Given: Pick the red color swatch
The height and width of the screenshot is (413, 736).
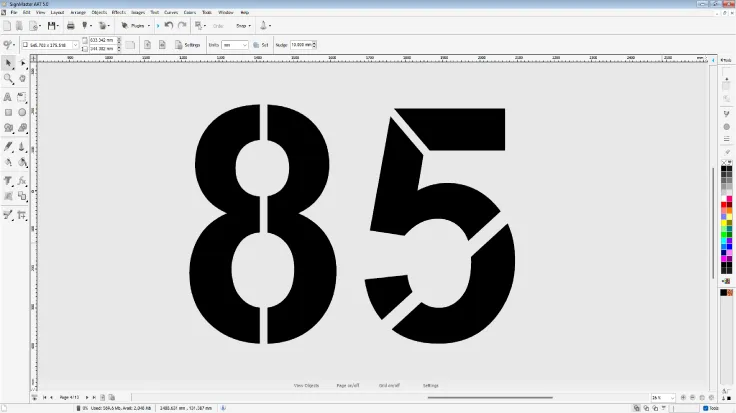Looking at the screenshot, I should [x=724, y=205].
